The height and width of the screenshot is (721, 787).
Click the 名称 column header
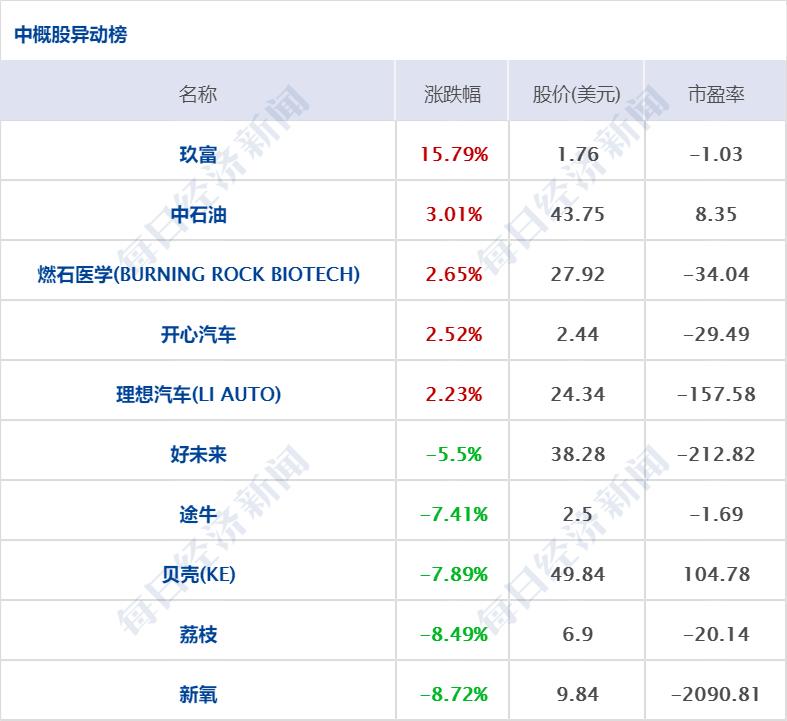point(198,94)
